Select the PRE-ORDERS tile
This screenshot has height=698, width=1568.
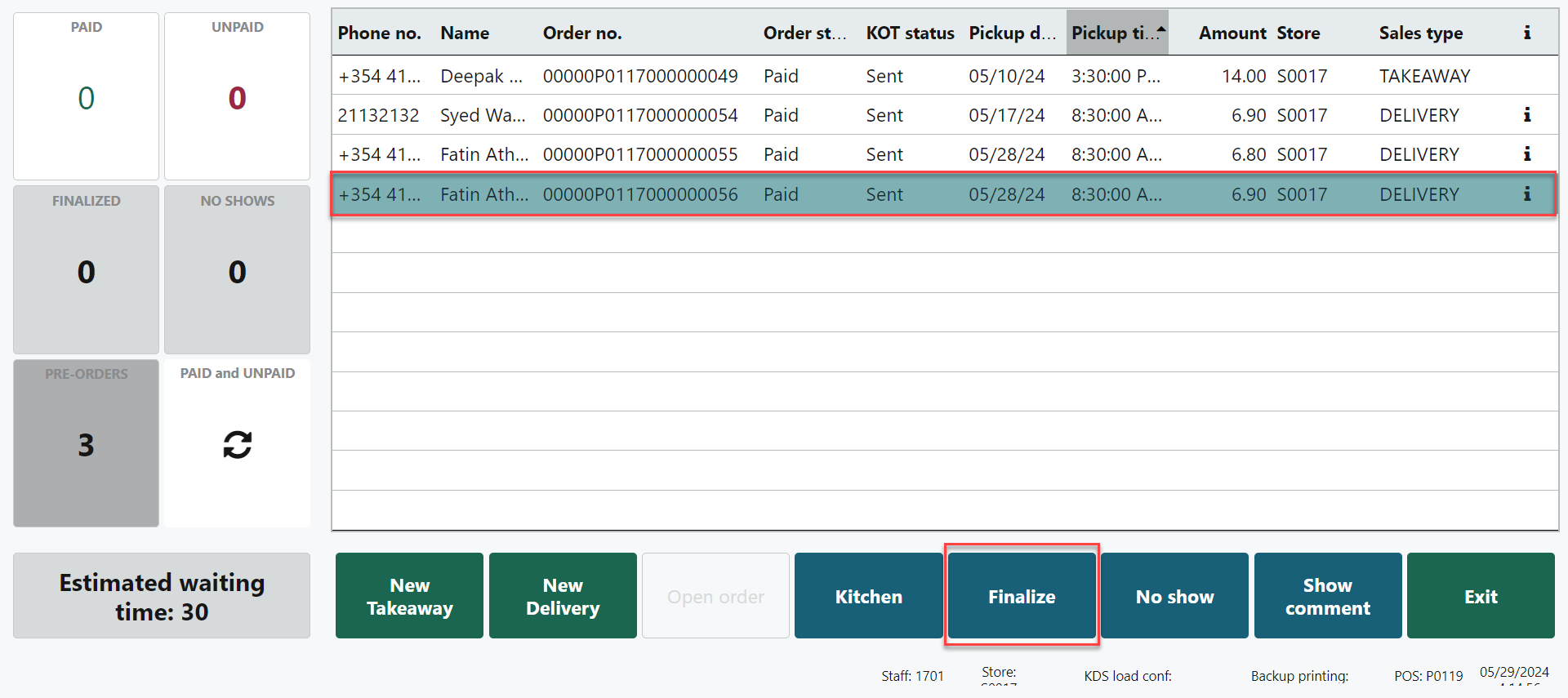coord(86,443)
